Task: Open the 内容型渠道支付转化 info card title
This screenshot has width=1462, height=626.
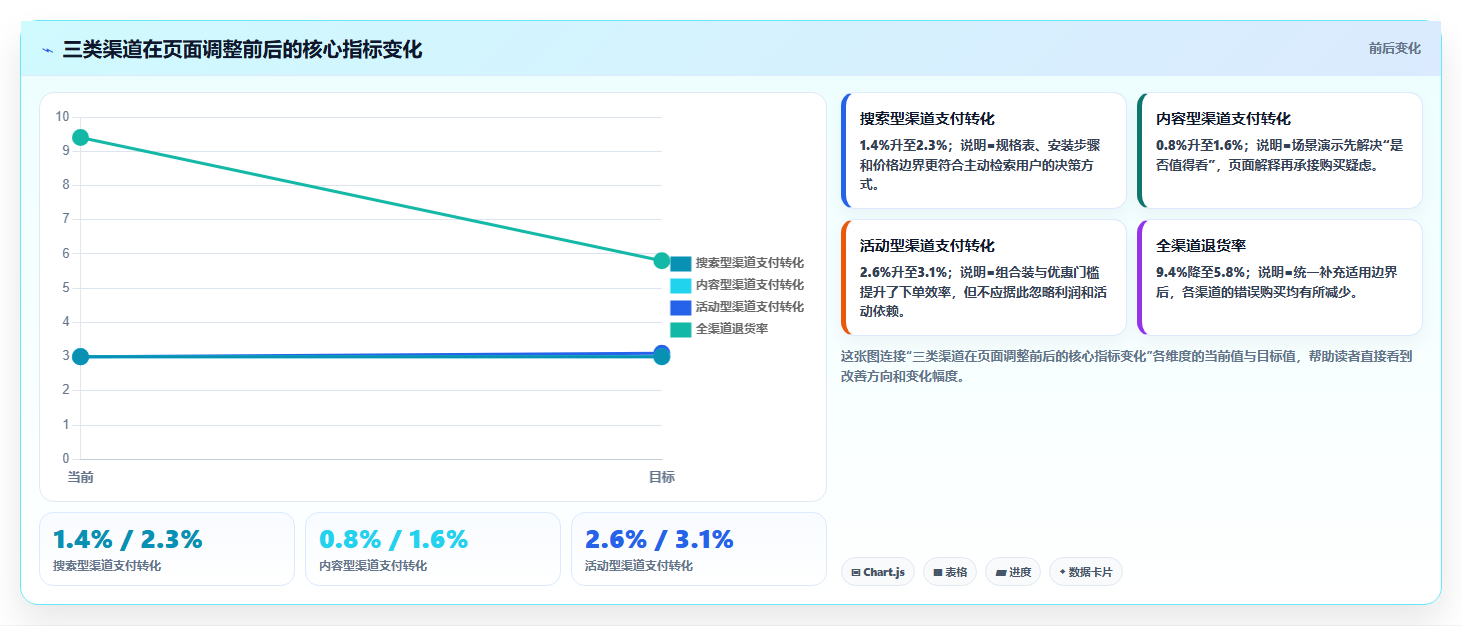Action: pos(1223,119)
